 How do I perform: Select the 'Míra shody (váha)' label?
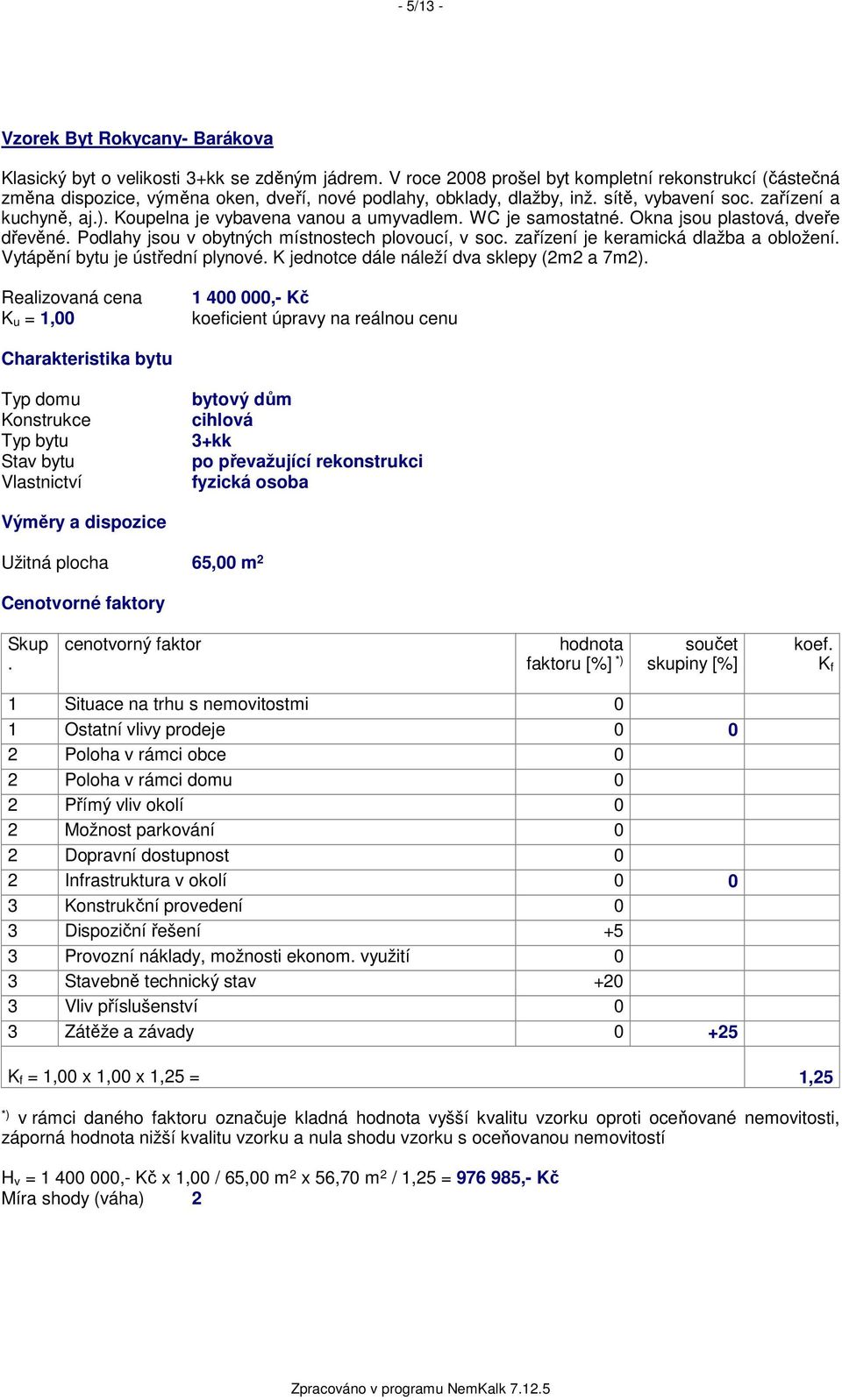point(73,1198)
